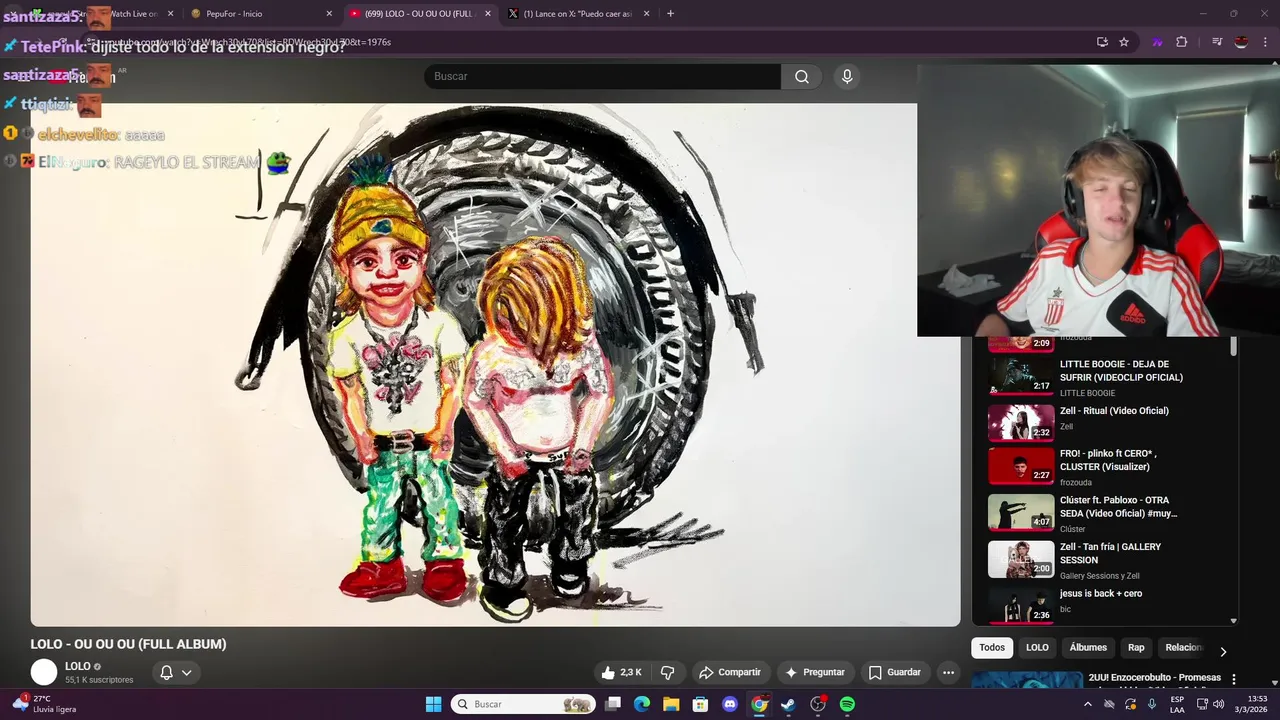Launch Microsoft Edge from the taskbar
Viewport: 1280px width, 720px height.
tap(642, 704)
